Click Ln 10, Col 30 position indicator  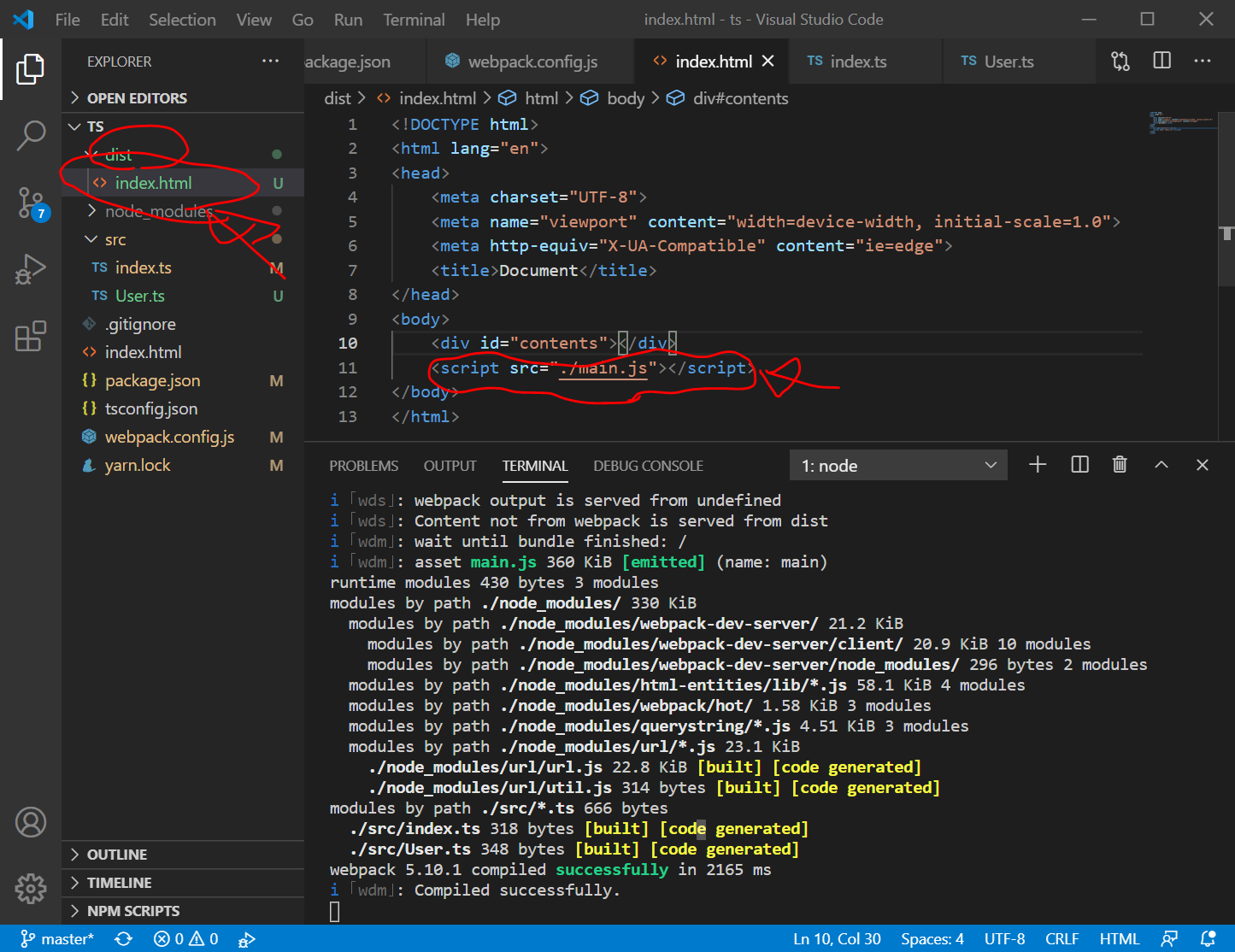[x=837, y=939]
